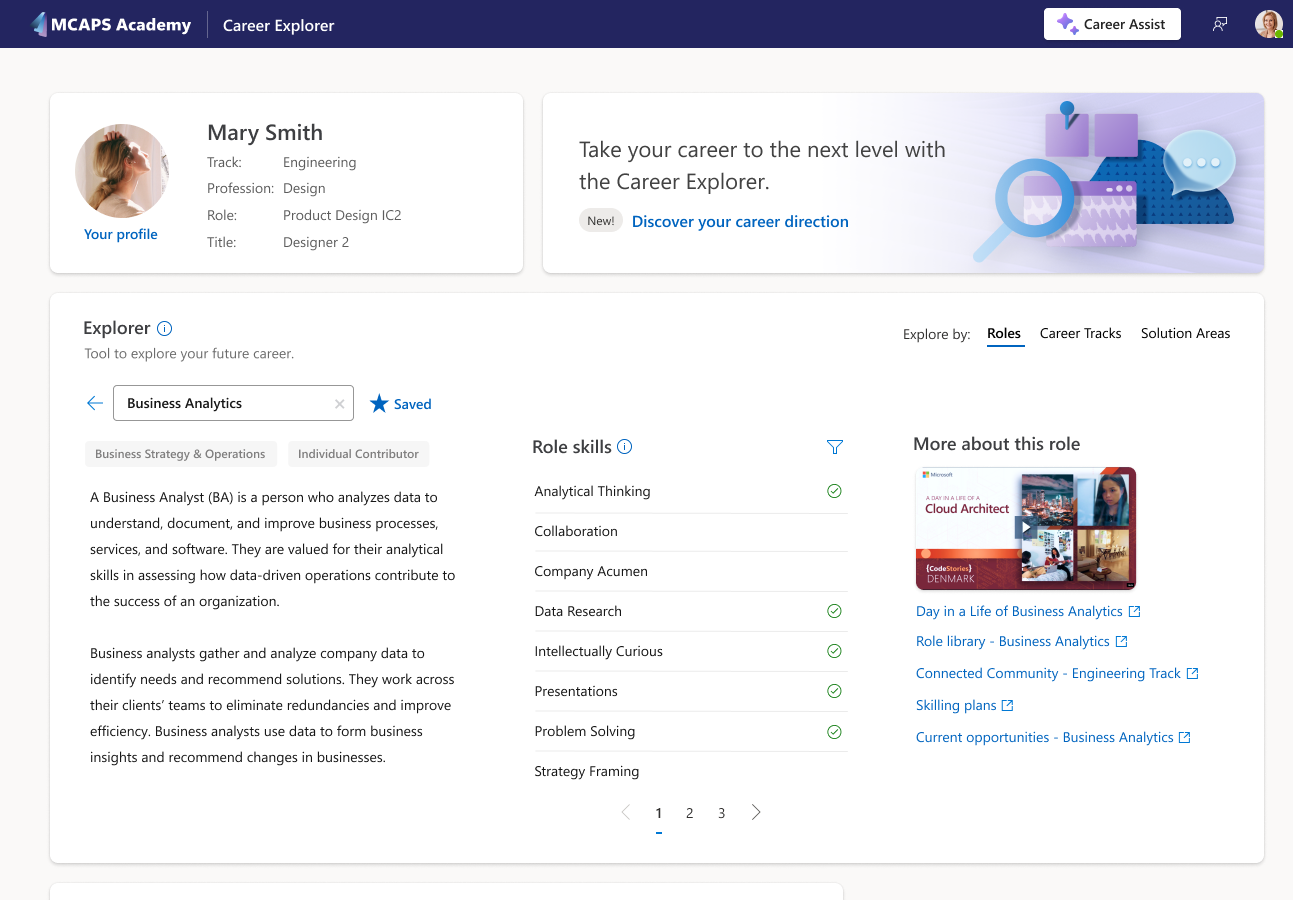Click the Analytical Thinking checkmark

(x=834, y=491)
